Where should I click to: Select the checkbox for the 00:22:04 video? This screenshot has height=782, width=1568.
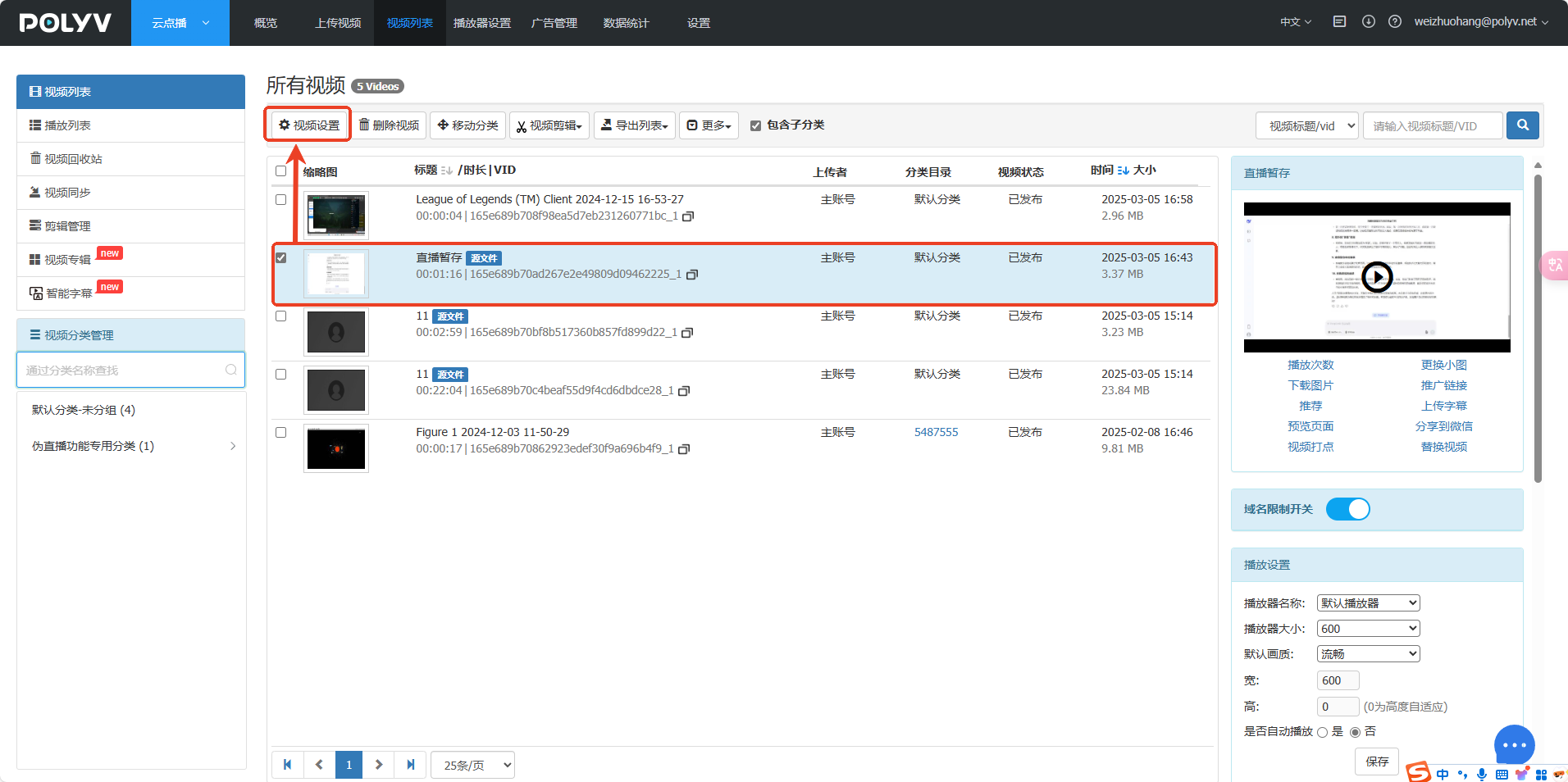pyautogui.click(x=280, y=374)
